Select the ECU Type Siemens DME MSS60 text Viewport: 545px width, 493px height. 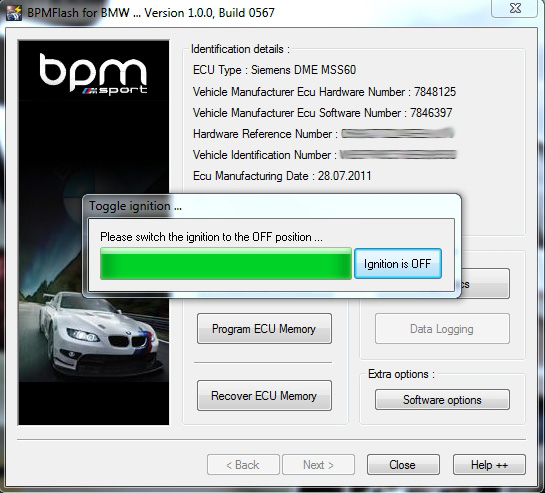tap(274, 70)
